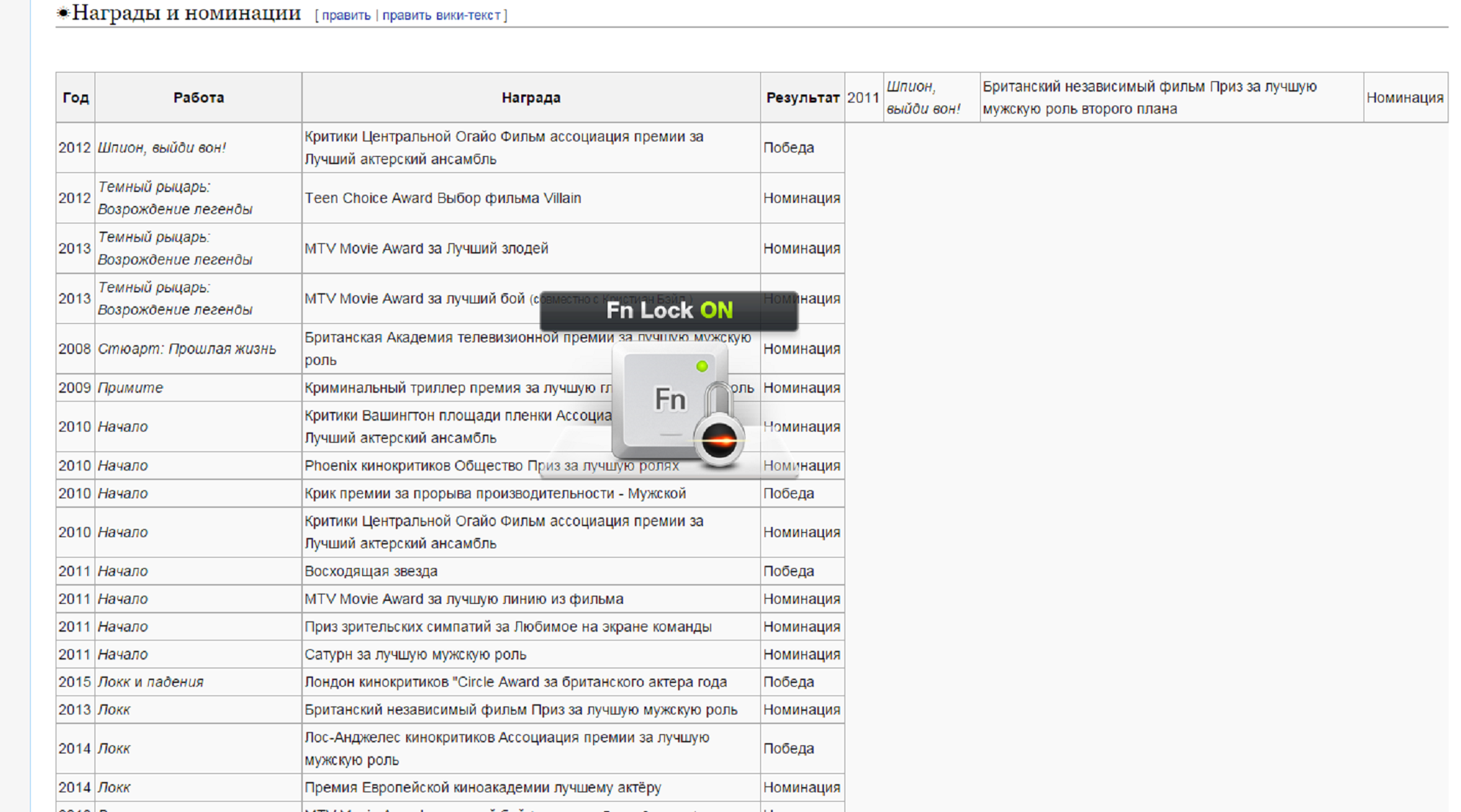Click the Премия Европейской киноакадемии award cell
The height and width of the screenshot is (812, 1461).
tap(482, 787)
